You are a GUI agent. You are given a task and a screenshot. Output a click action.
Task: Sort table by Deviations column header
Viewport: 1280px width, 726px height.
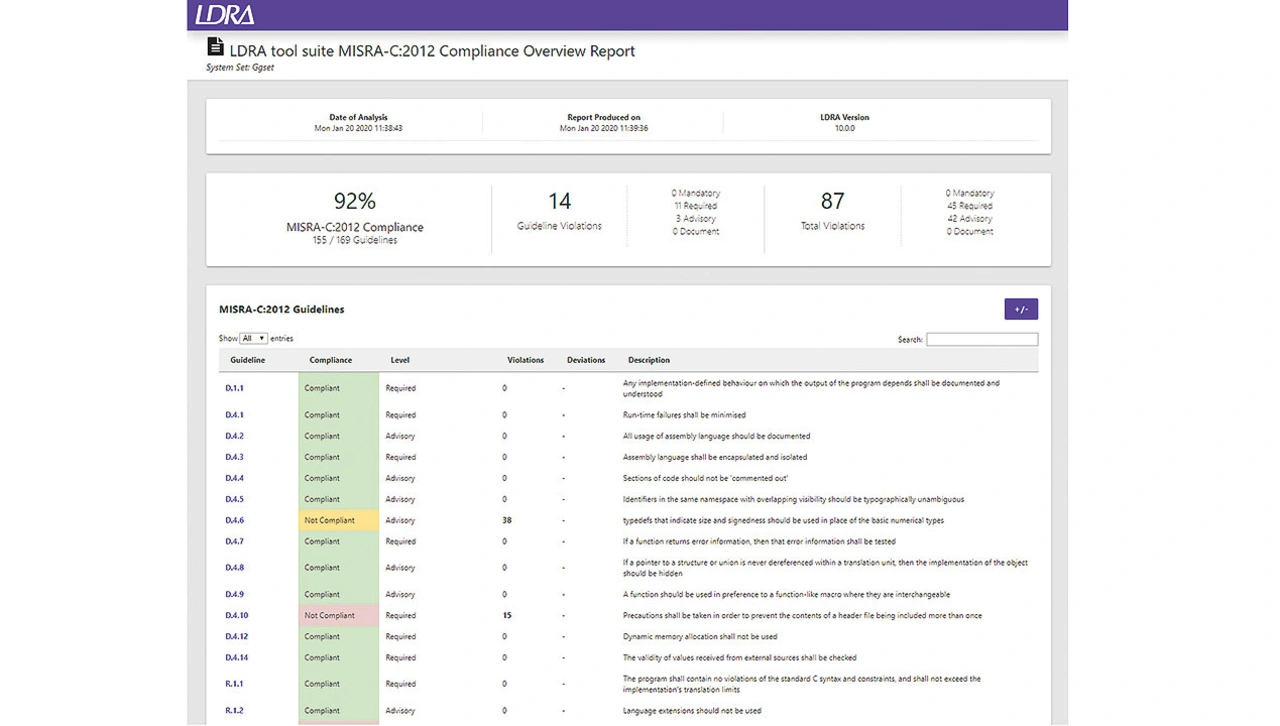coord(585,360)
